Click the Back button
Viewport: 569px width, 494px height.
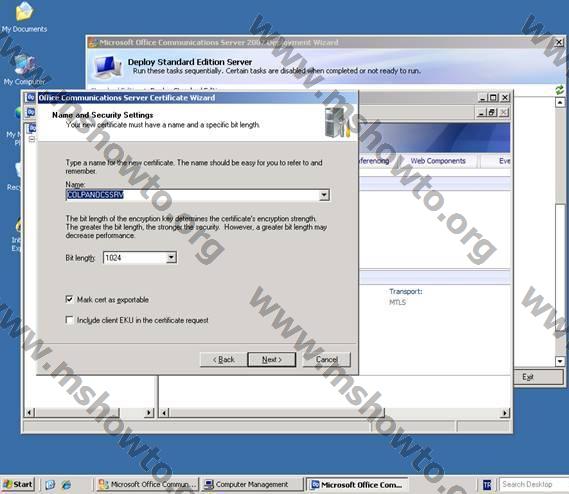click(x=224, y=359)
